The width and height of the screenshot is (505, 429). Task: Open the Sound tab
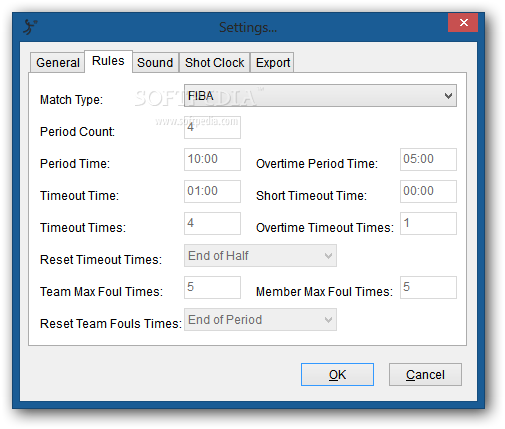pos(155,63)
